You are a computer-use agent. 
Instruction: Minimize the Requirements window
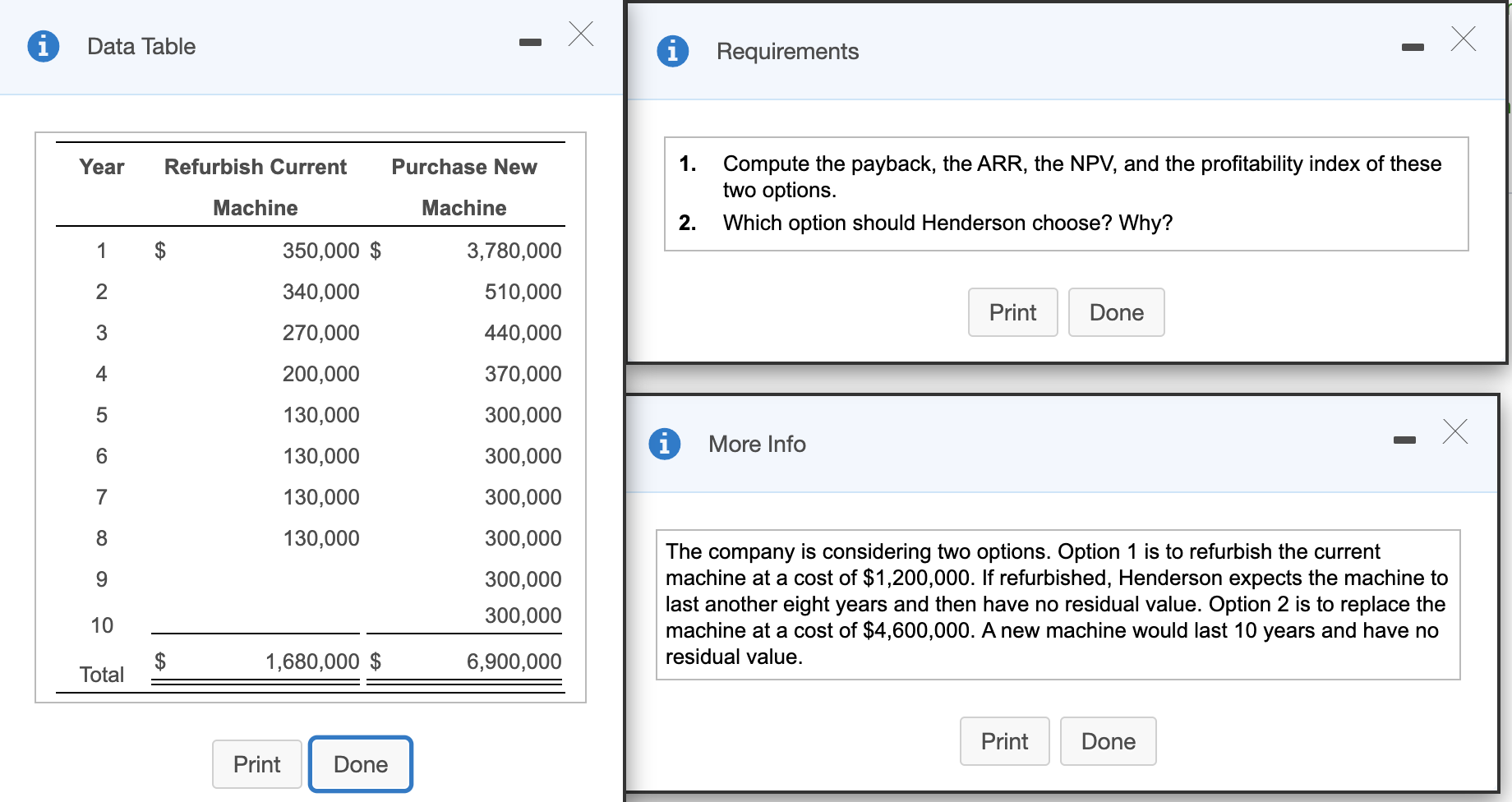[x=1413, y=48]
